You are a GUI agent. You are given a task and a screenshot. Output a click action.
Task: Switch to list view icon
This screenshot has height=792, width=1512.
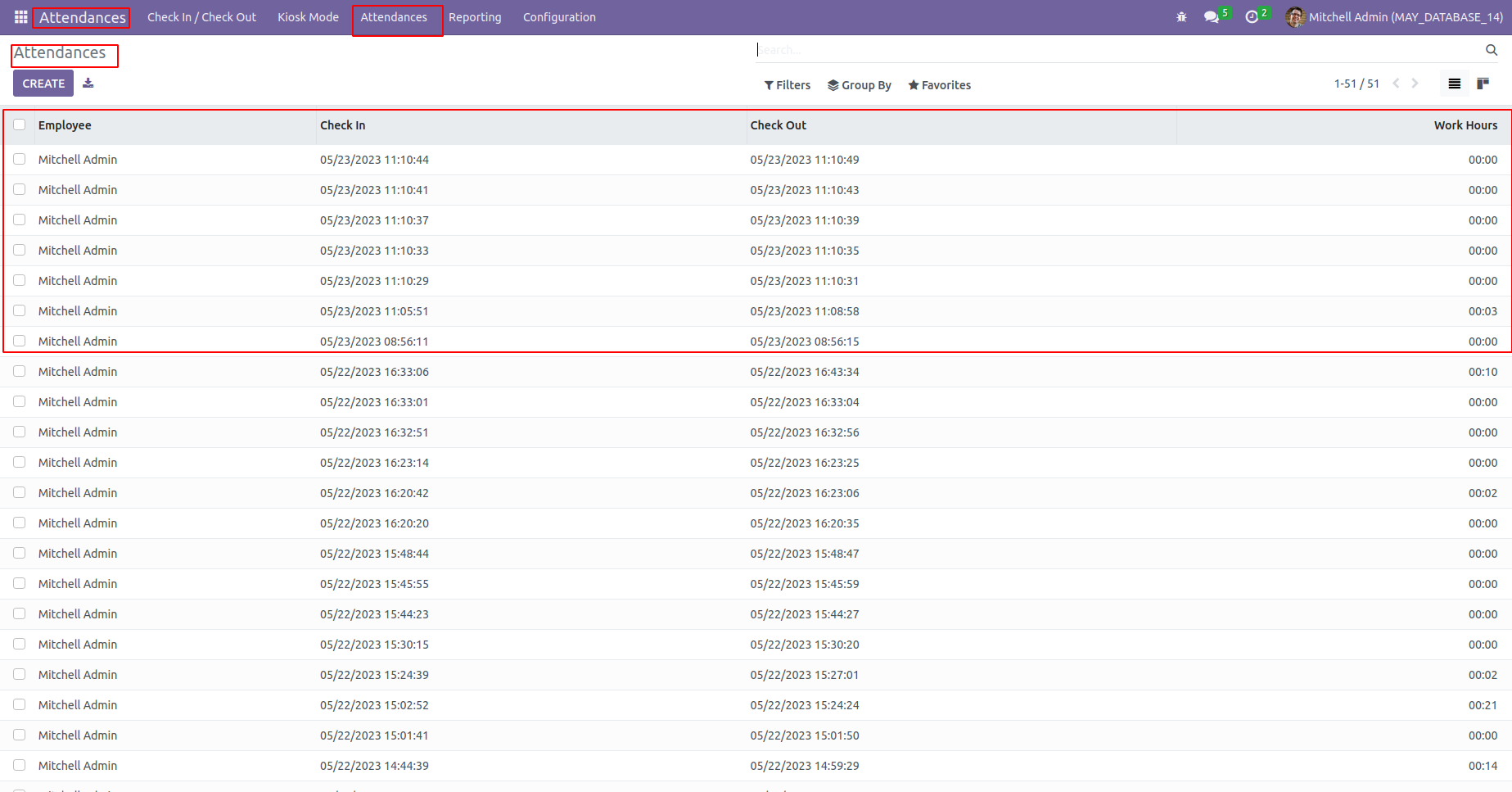pos(1455,84)
